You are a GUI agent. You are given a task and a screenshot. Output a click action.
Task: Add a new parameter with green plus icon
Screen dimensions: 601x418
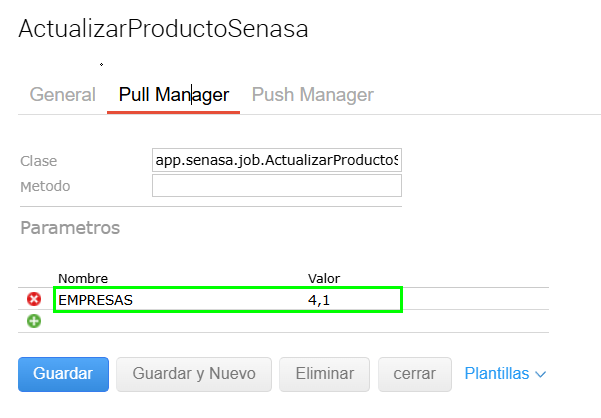click(34, 321)
